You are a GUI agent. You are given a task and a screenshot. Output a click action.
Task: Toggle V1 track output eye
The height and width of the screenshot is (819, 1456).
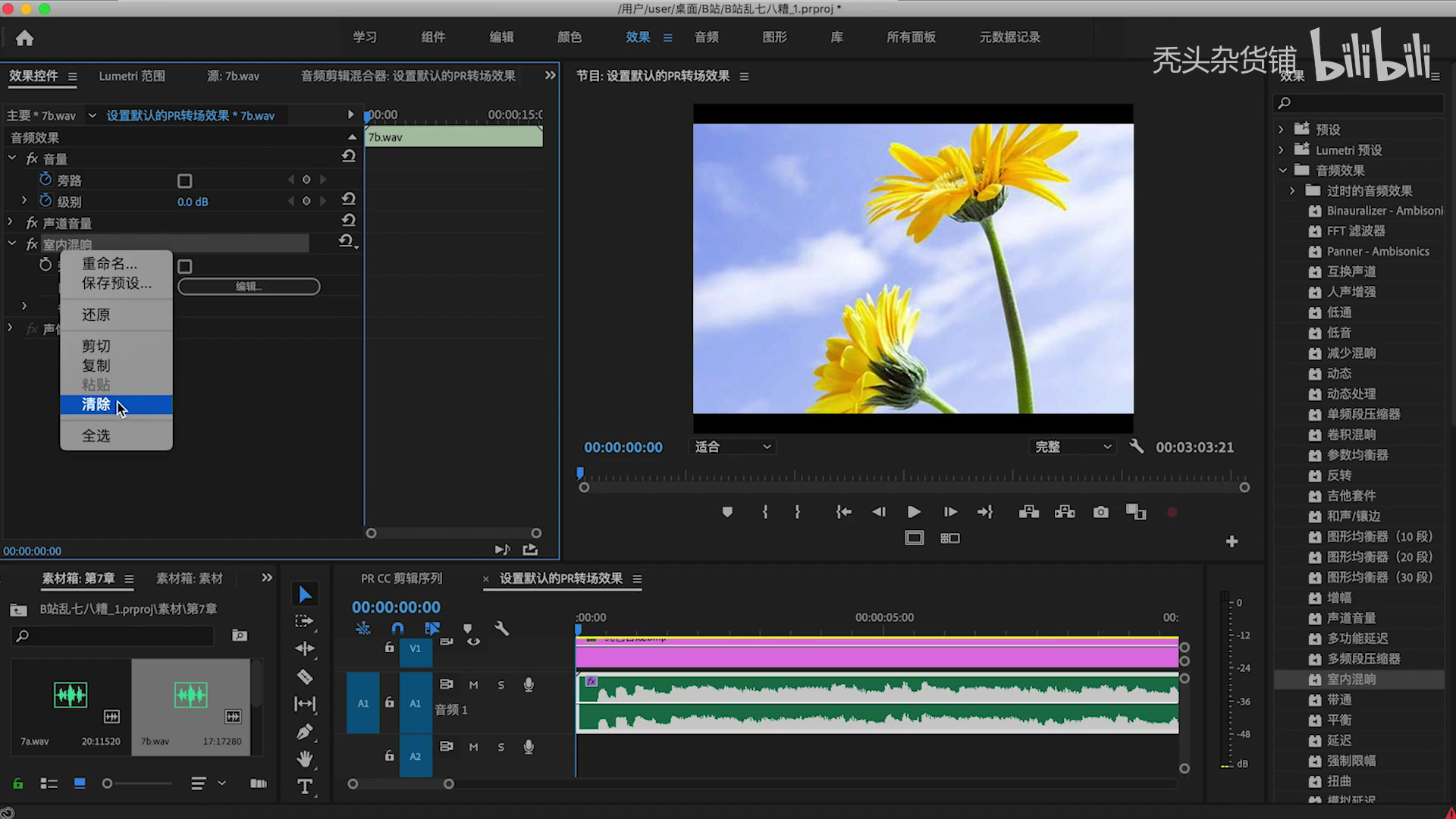point(473,642)
